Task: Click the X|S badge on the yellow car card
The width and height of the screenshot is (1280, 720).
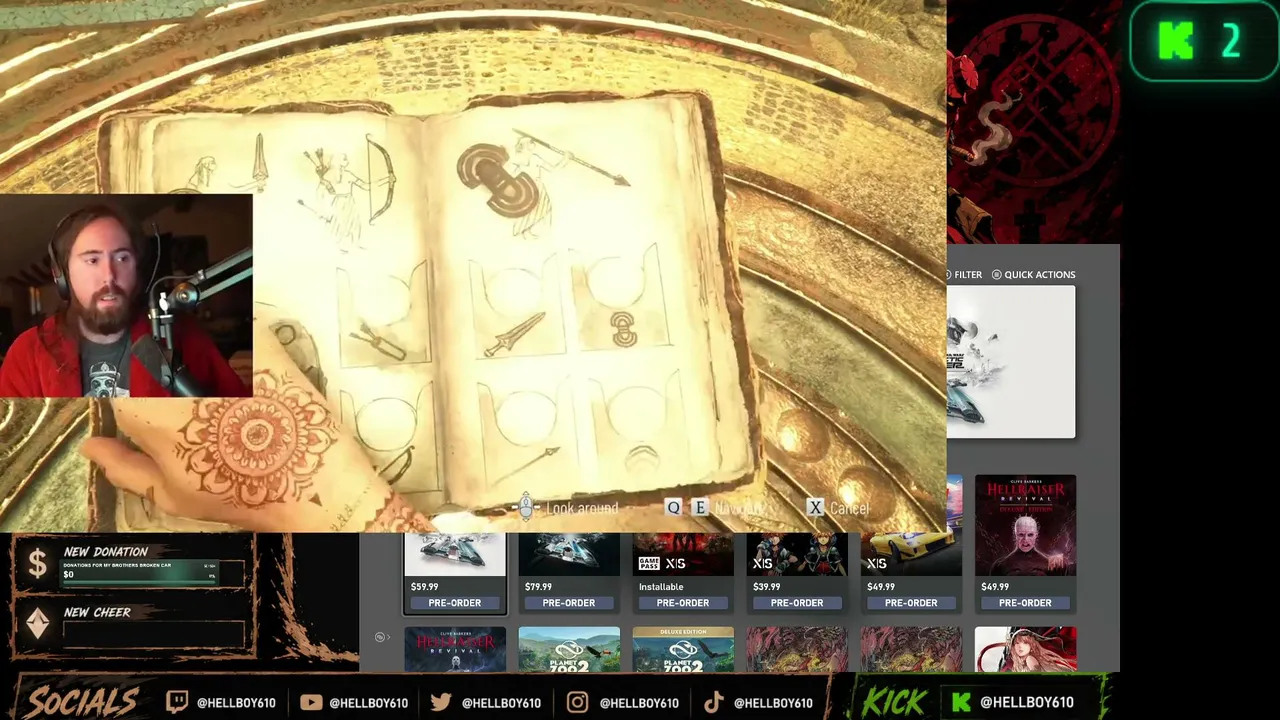Action: pos(877,564)
